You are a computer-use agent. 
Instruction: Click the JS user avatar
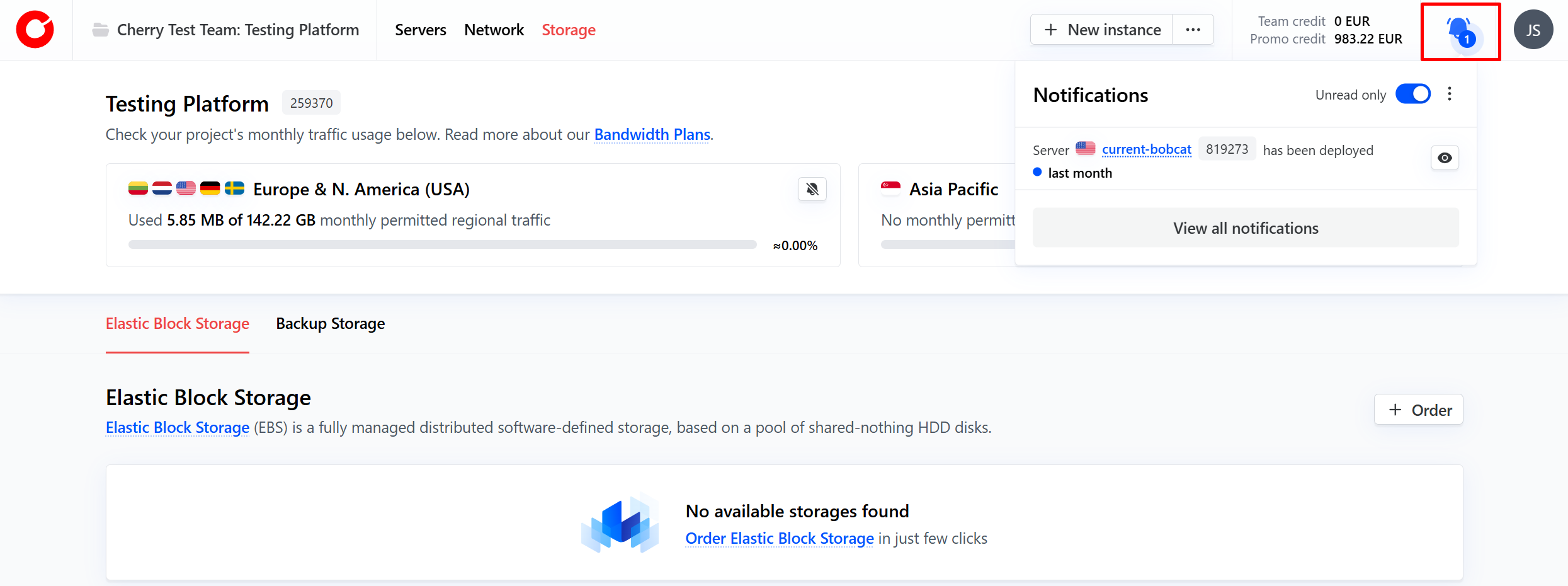(1533, 30)
